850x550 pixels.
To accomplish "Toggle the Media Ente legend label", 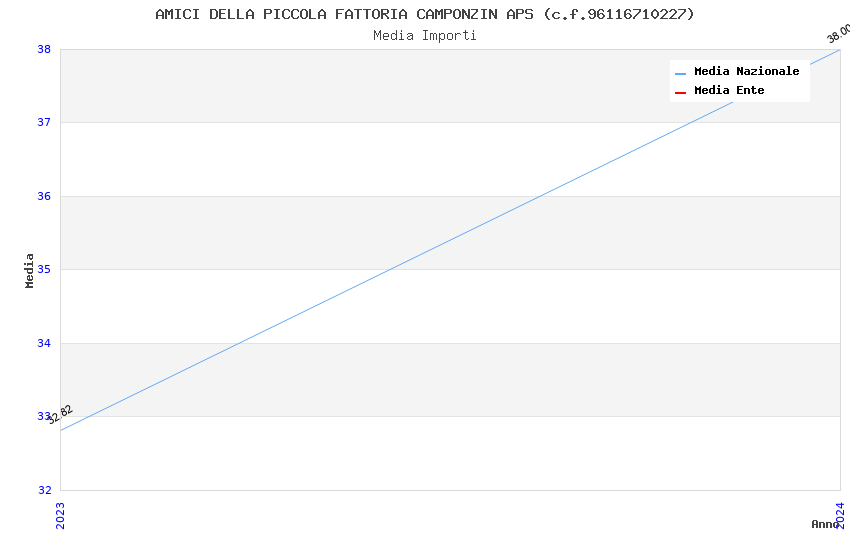I will coord(729,91).
